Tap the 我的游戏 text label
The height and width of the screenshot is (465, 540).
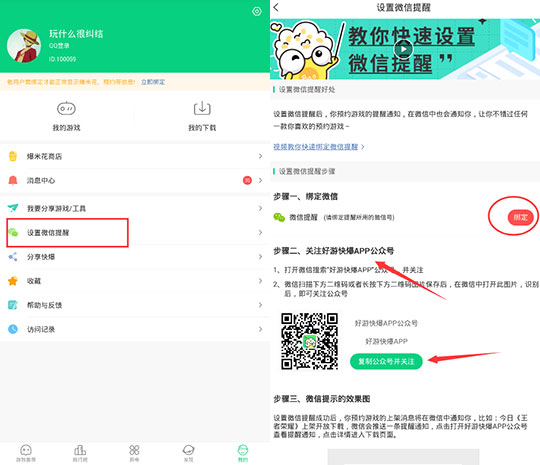[x=66, y=128]
